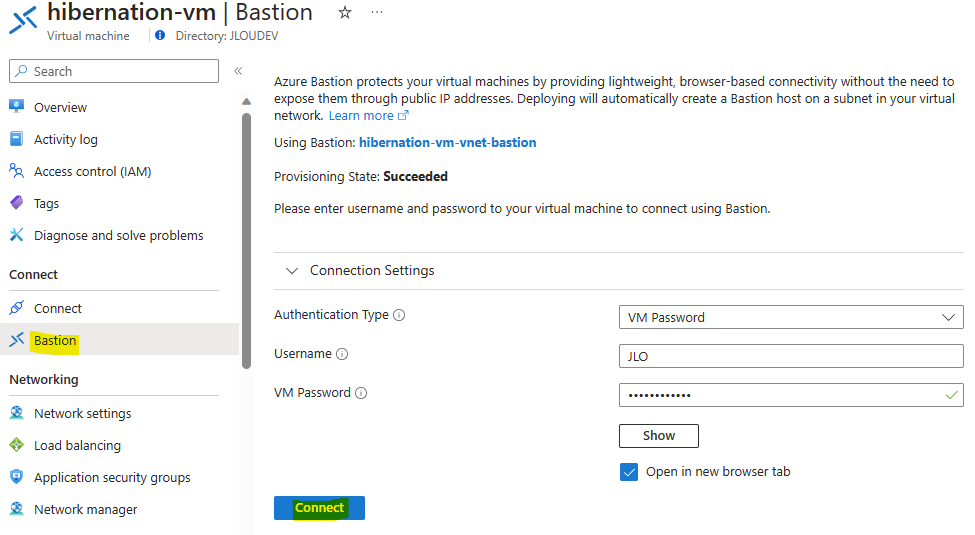Click the Azure Bastion logo icon in header
975x535 pixels.
(x=23, y=21)
